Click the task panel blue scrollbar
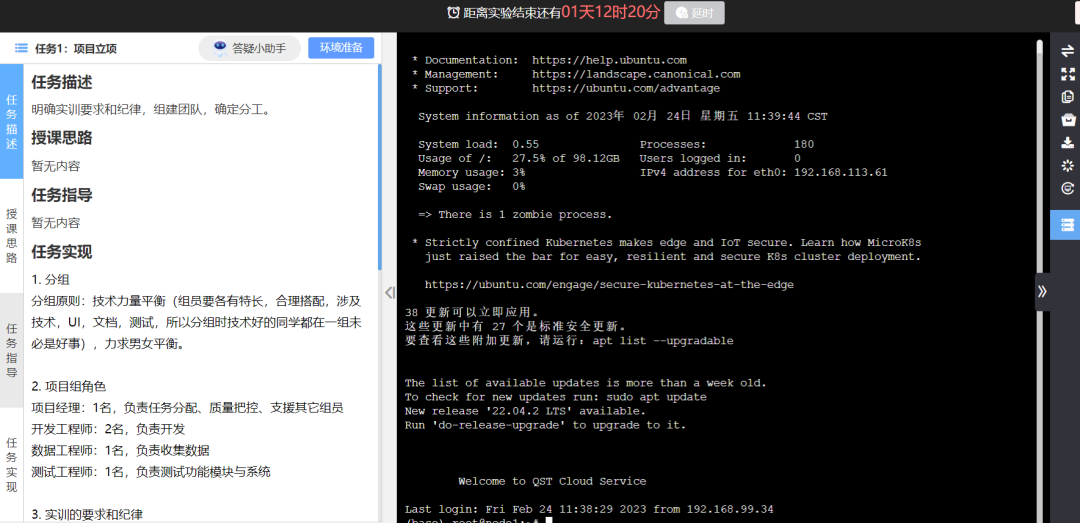The width and height of the screenshot is (1080, 523). pyautogui.click(x=380, y=167)
